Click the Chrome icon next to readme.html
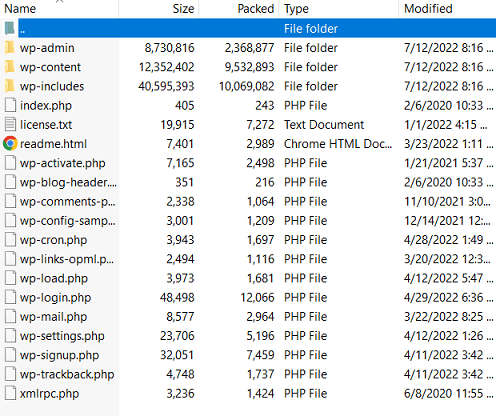The height and width of the screenshot is (416, 496). pos(10,144)
